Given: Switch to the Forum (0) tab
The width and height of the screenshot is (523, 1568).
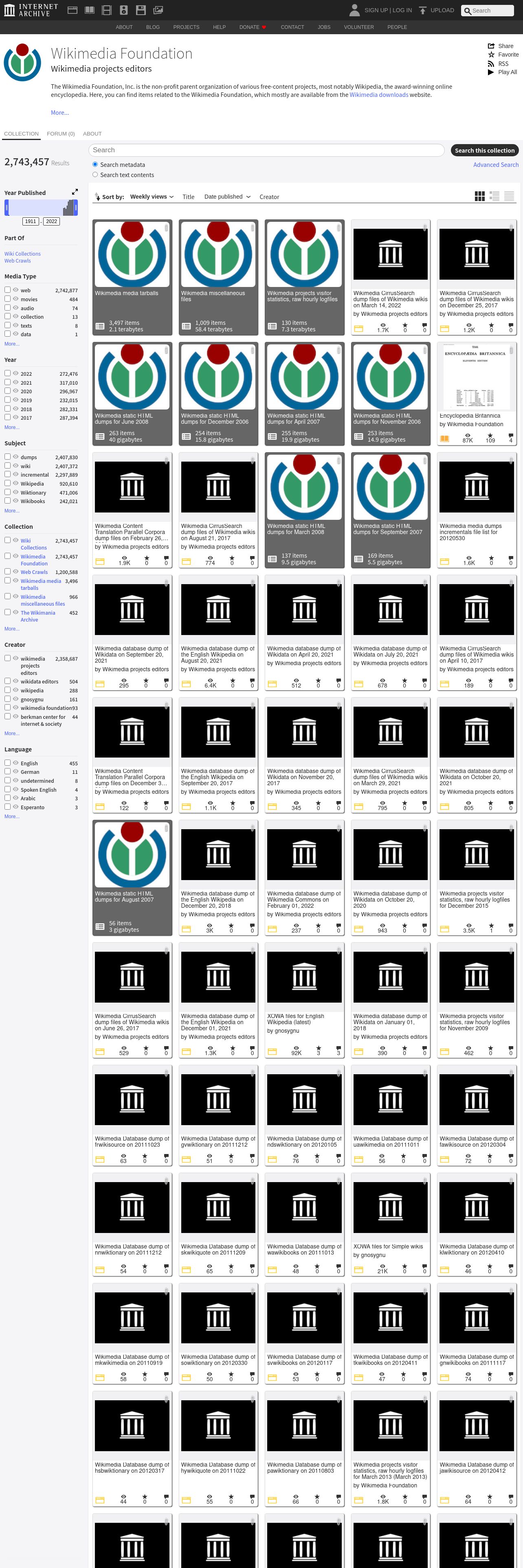Looking at the screenshot, I should coord(61,134).
